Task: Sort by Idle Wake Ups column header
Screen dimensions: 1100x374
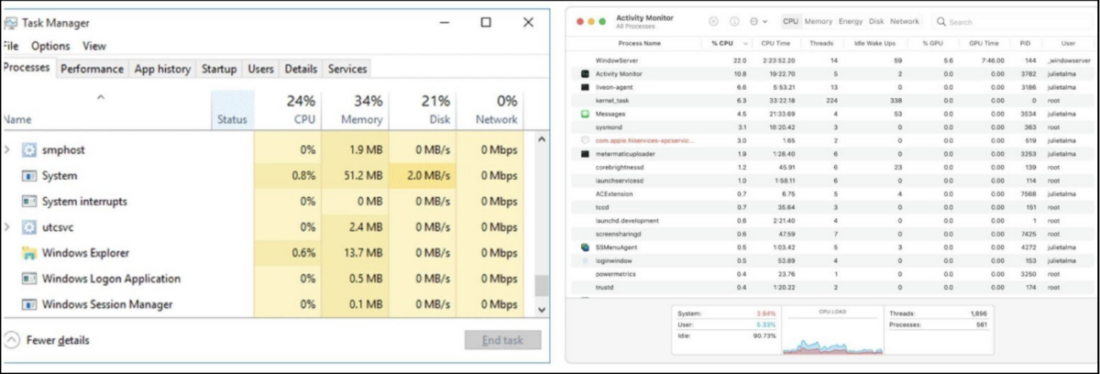Action: [874, 44]
